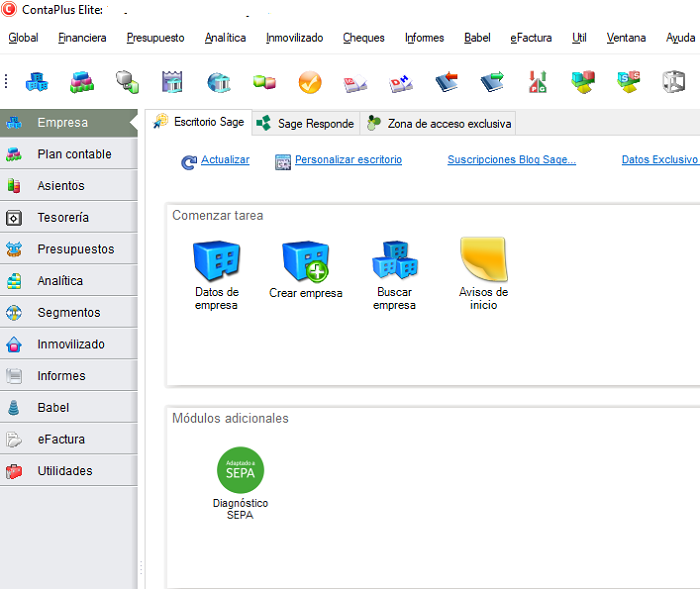Click the first blue cubes toolbar icon
Screen dimensions: 700x589
(x=37, y=82)
